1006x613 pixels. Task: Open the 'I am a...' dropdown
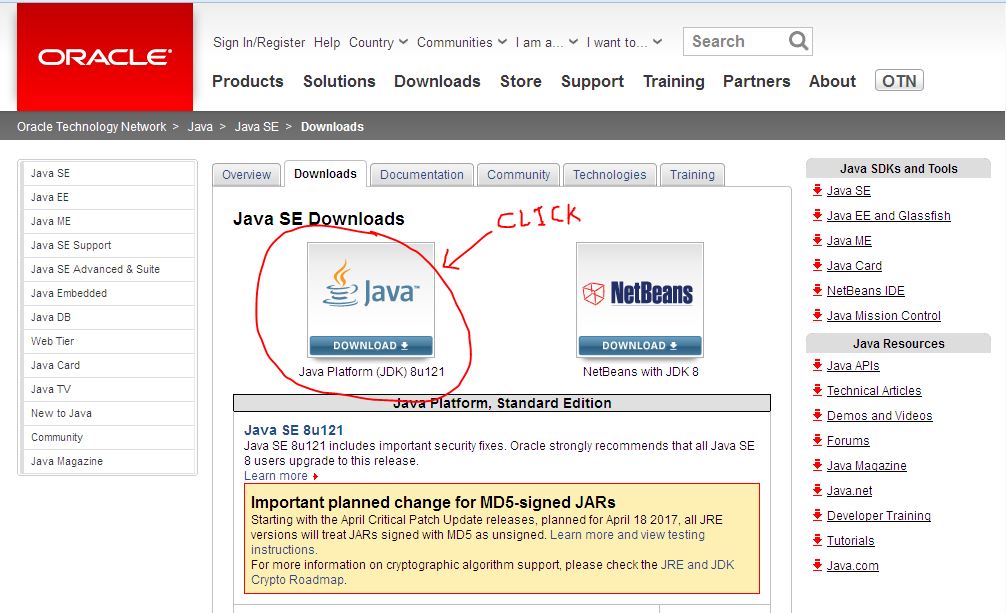pos(547,42)
